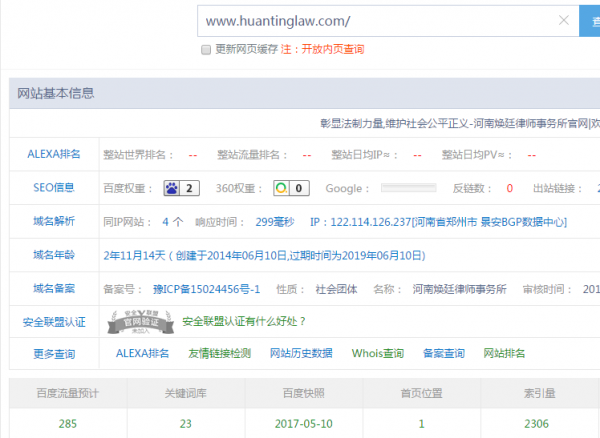Click the 注：开放内页查询 red notice
Viewport: 600px width, 438px height.
323,49
